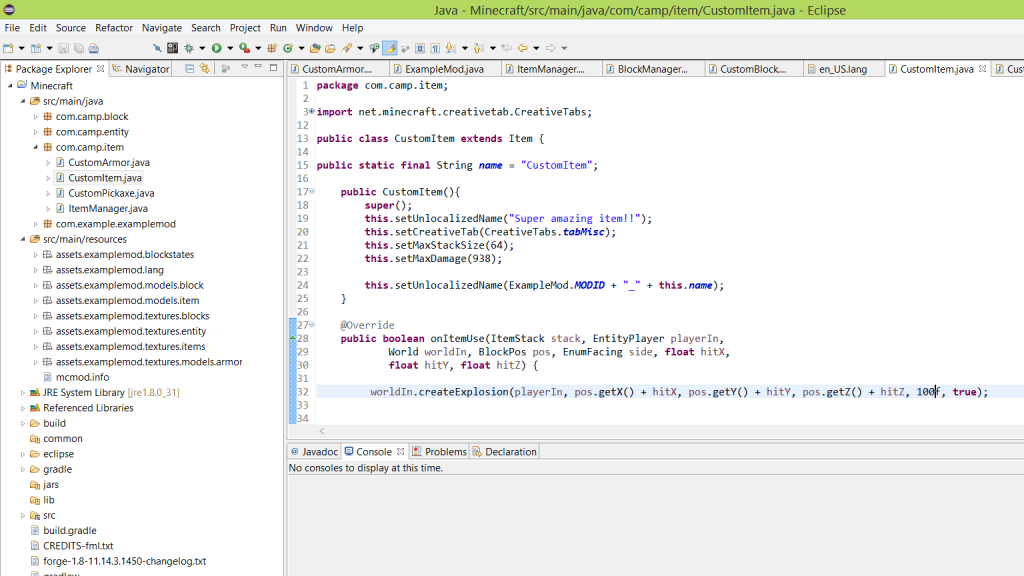1024x576 pixels.
Task: Collapse All in the Package Explorer
Action: pyautogui.click(x=190, y=69)
